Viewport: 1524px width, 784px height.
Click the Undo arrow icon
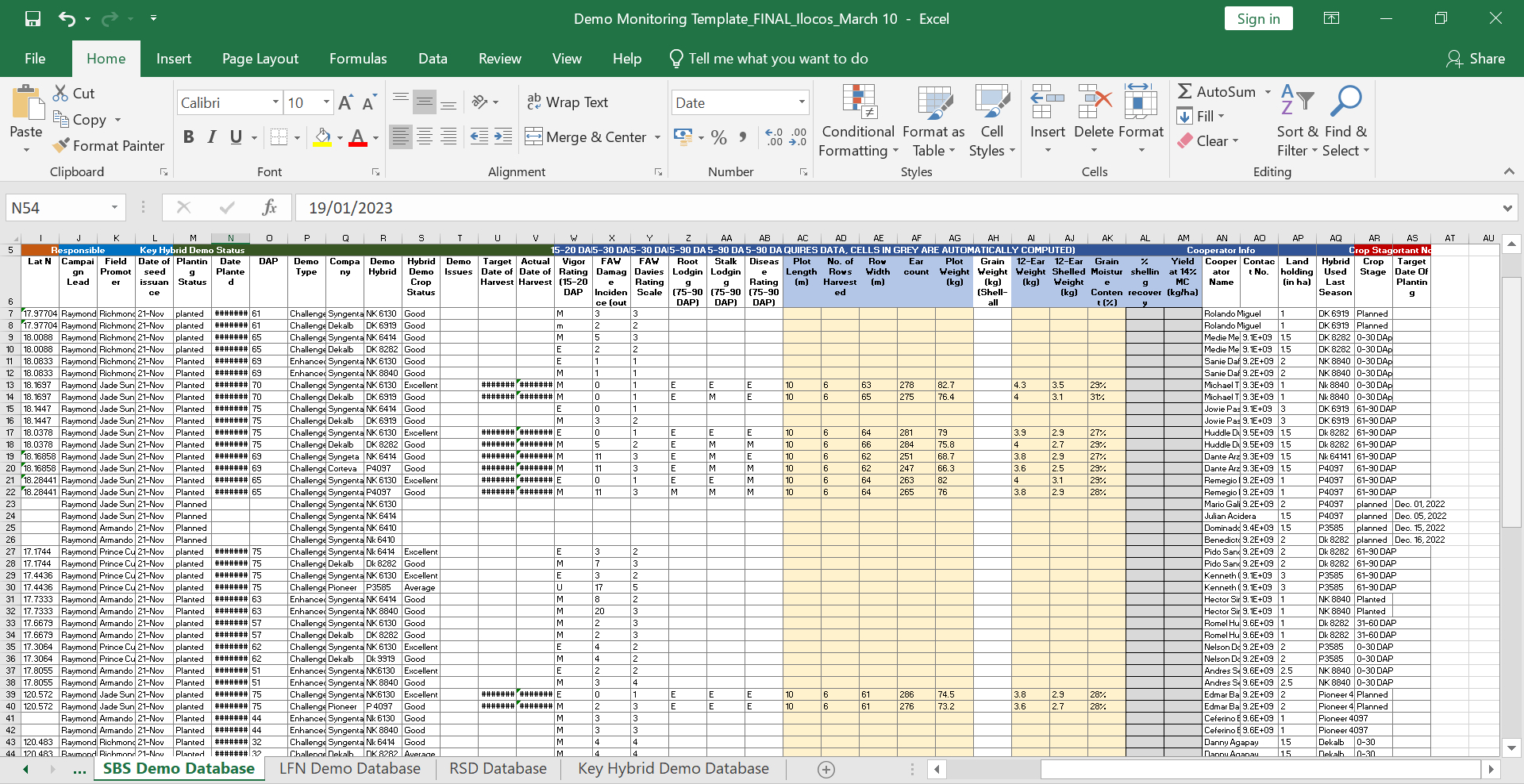tap(67, 18)
